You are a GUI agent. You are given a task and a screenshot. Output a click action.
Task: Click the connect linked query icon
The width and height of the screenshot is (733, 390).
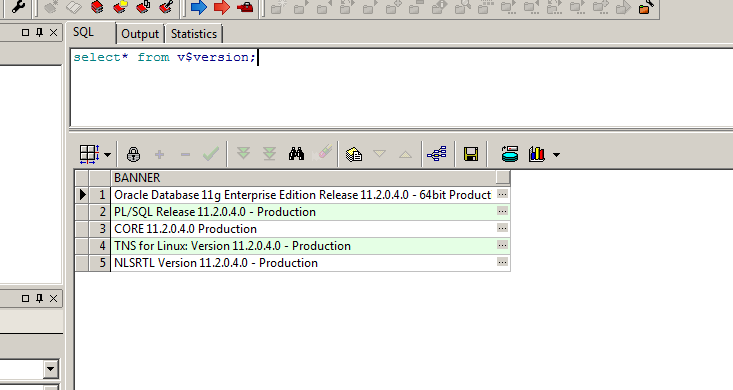click(437, 154)
